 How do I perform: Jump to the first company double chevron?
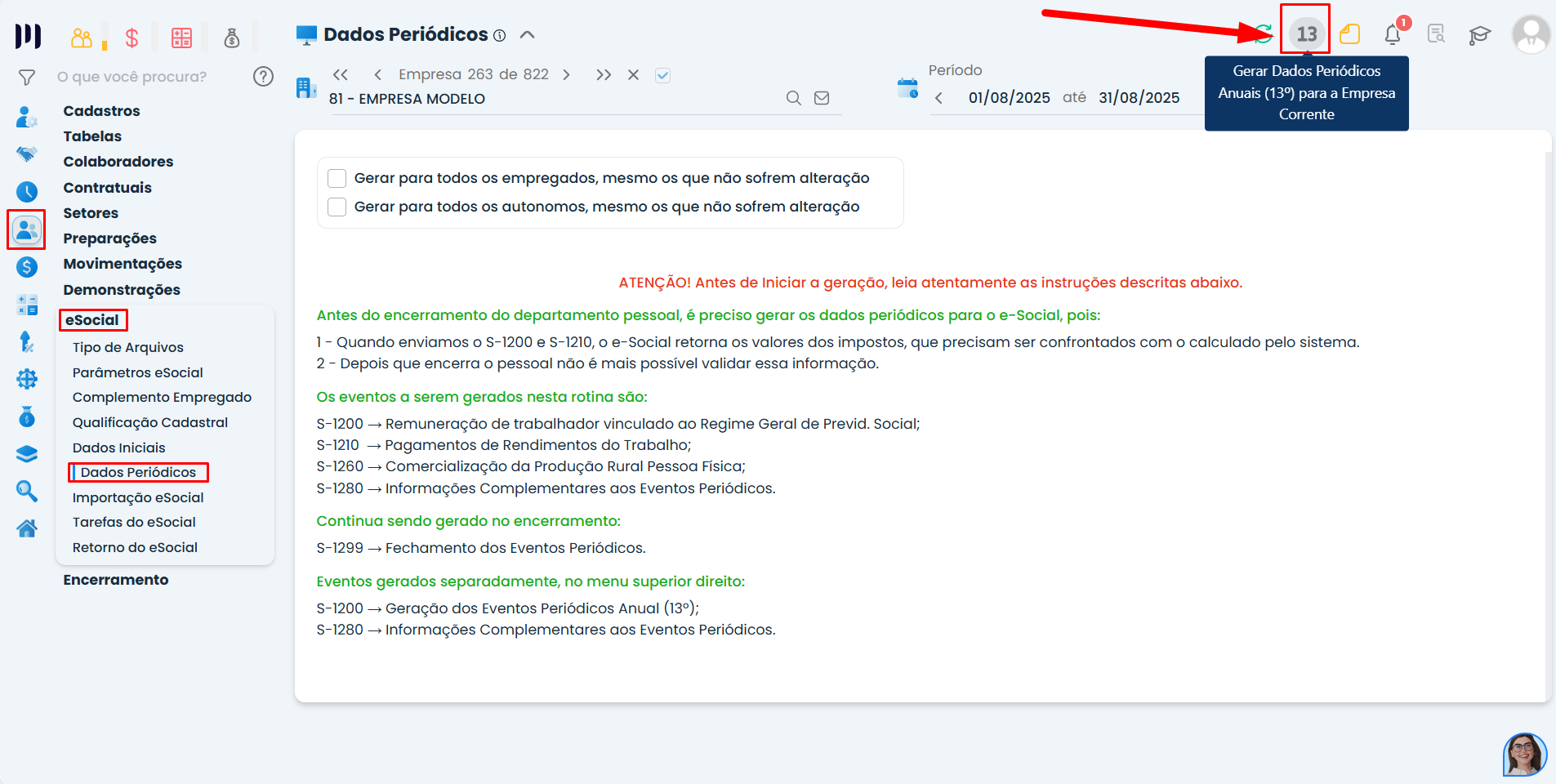click(341, 75)
